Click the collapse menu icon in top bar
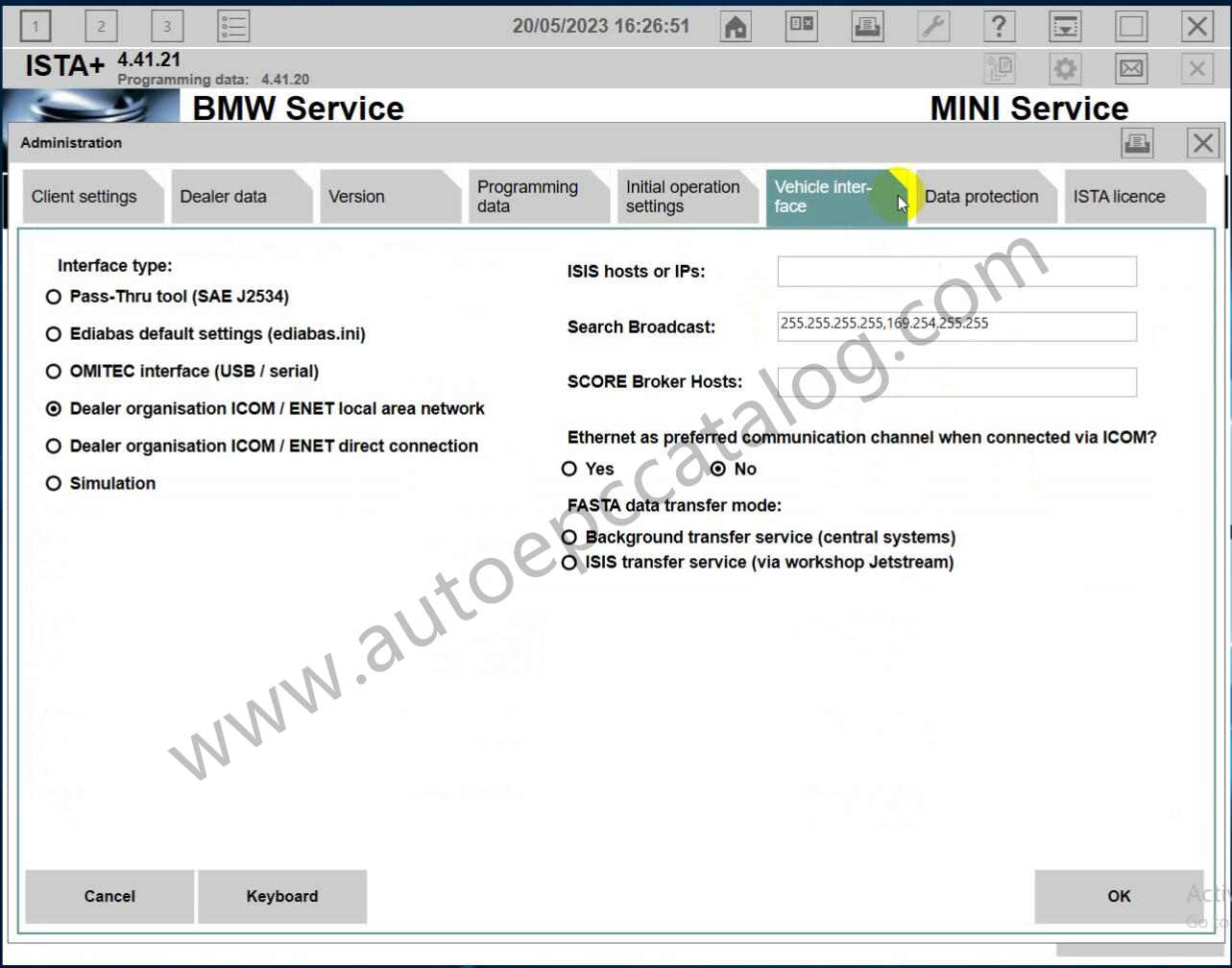 click(1065, 26)
